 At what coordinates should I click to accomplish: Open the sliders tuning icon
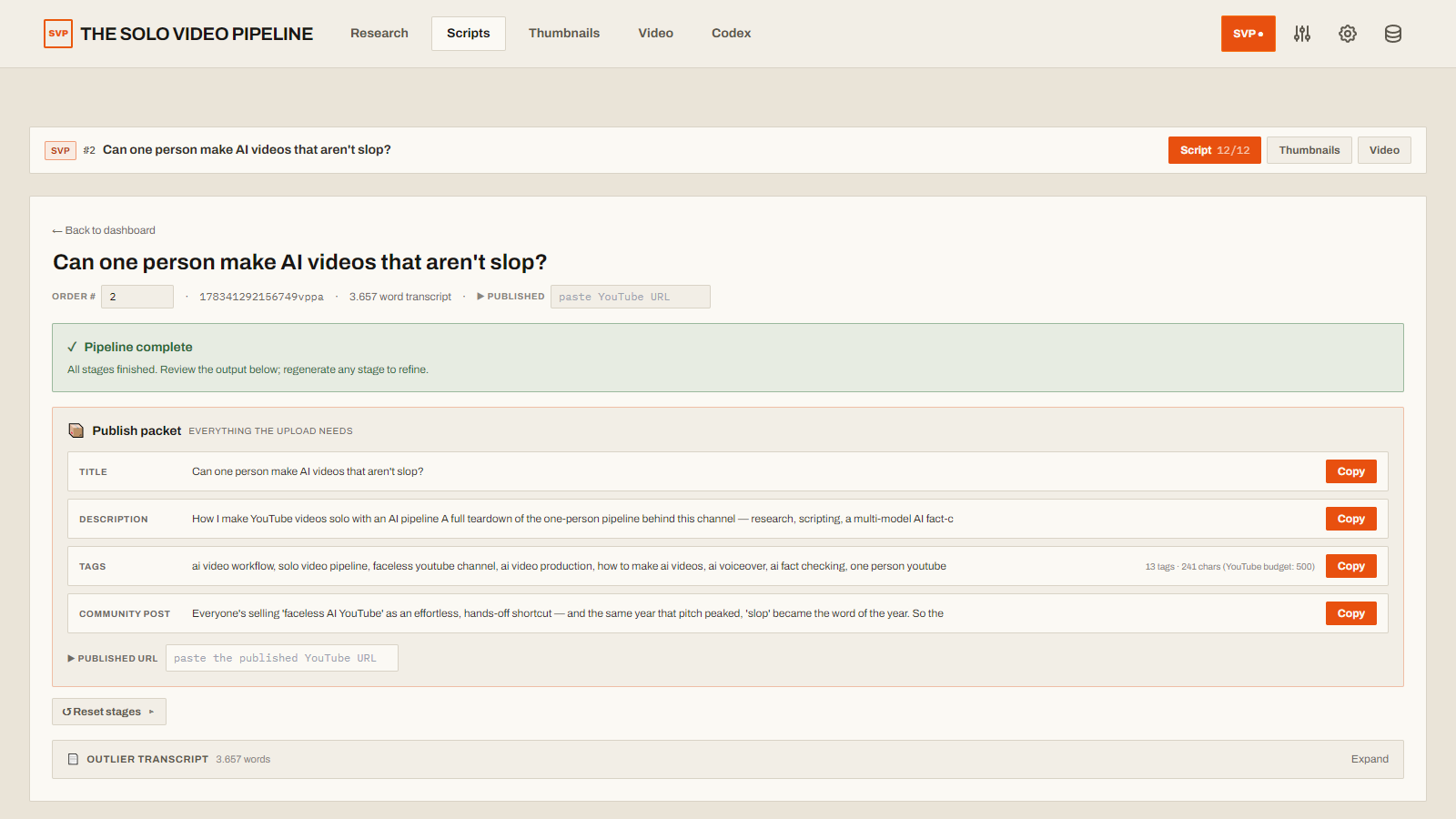point(1302,34)
